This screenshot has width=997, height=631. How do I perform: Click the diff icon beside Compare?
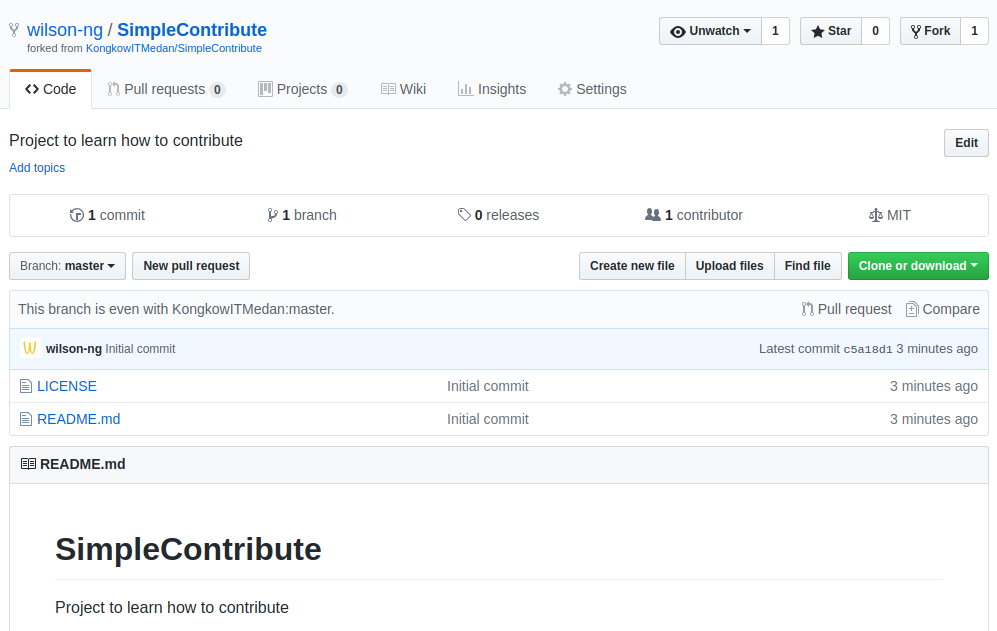[912, 309]
